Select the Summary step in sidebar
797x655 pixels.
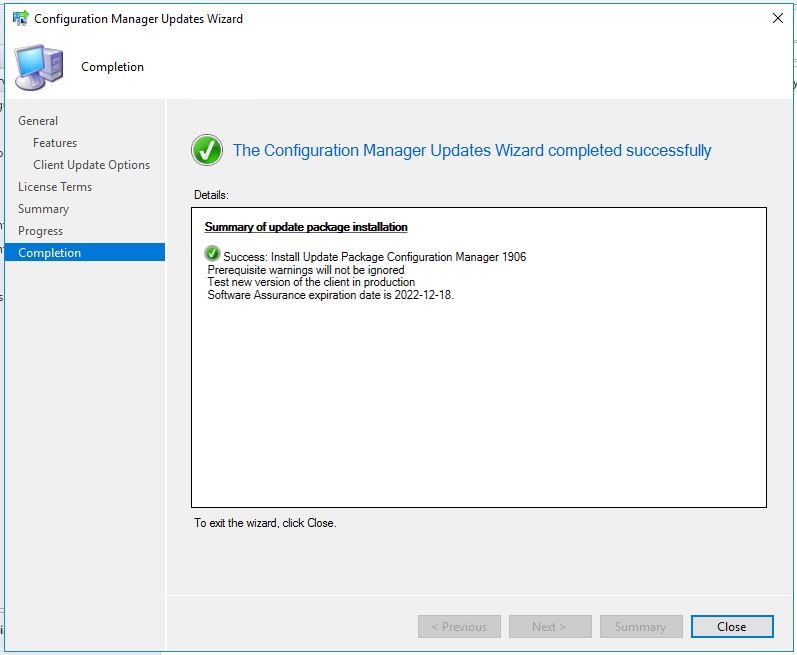pyautogui.click(x=43, y=209)
